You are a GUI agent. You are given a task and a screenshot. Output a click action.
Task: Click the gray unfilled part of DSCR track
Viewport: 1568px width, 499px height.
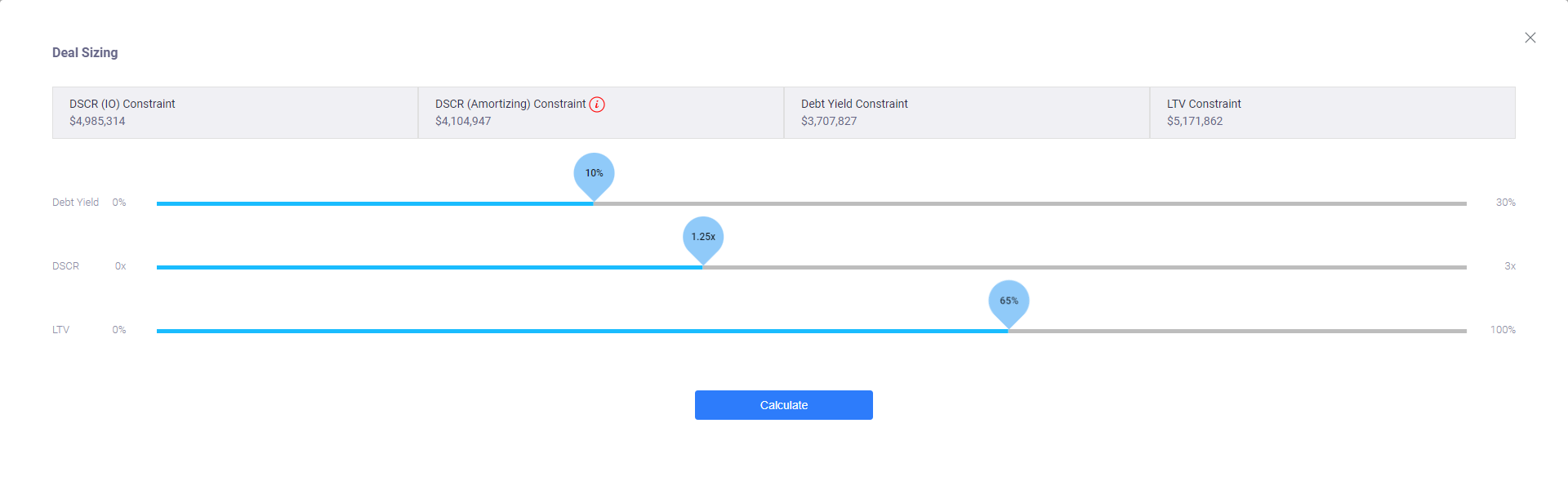(1085, 267)
